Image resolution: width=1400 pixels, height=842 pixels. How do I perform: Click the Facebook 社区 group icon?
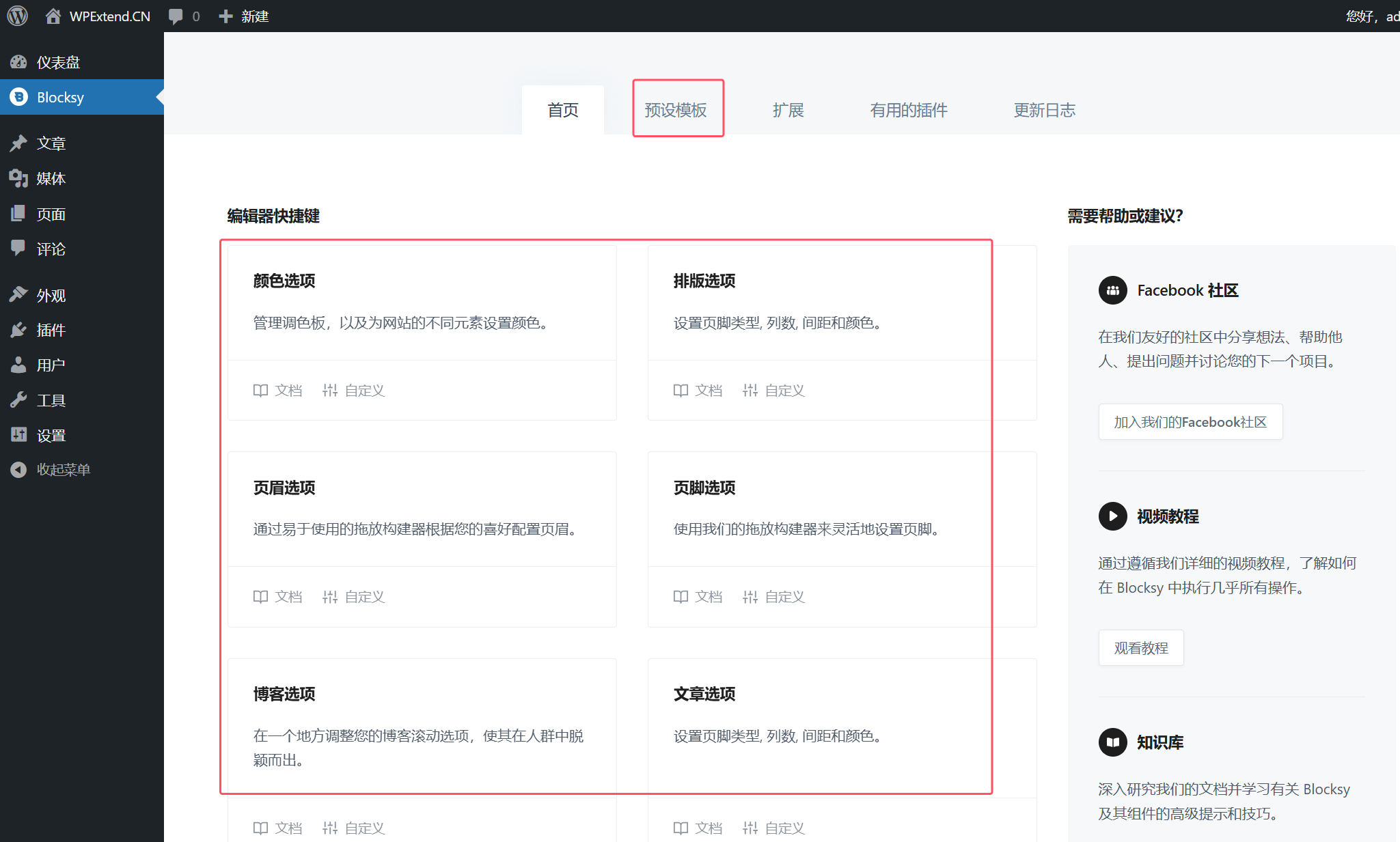1113,290
